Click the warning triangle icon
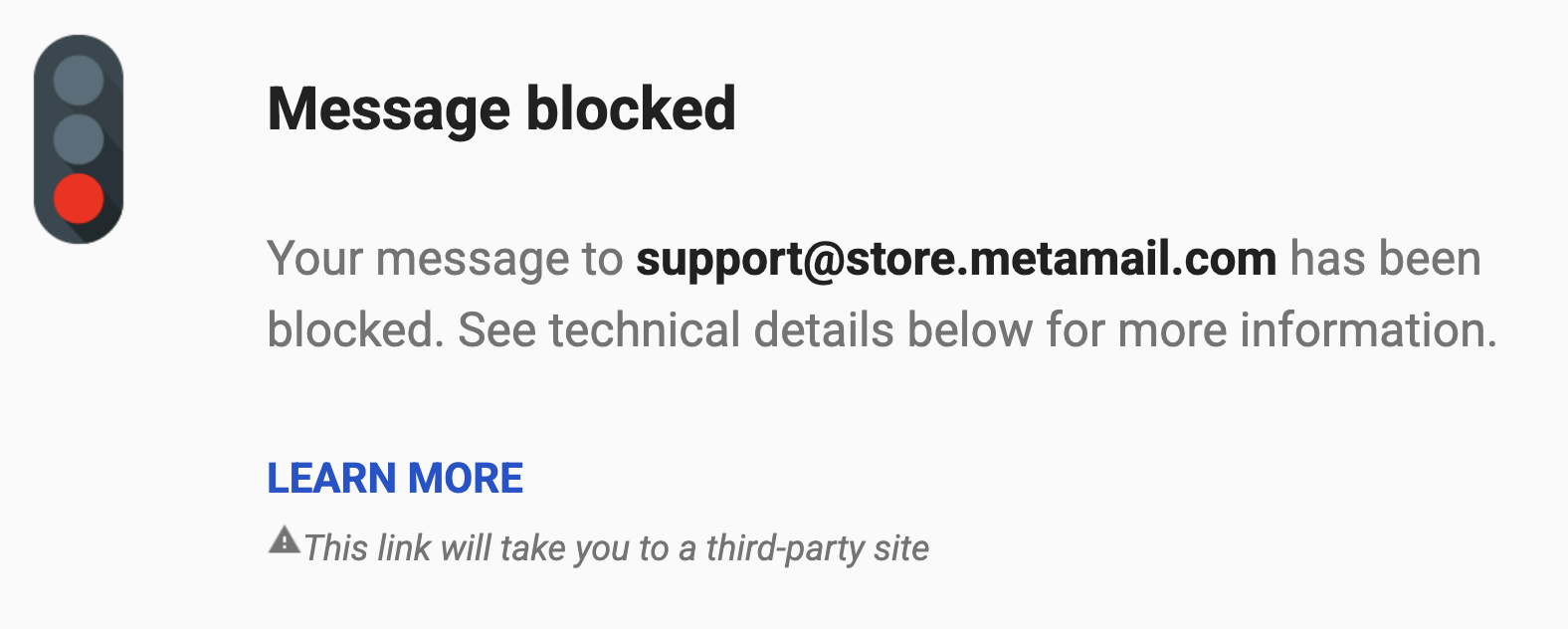The height and width of the screenshot is (629, 1568). tap(284, 540)
